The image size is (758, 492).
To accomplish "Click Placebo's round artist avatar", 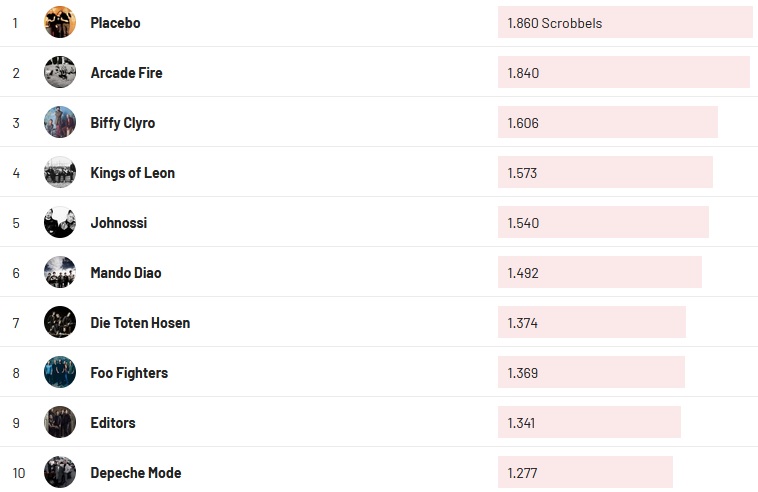I will click(60, 22).
